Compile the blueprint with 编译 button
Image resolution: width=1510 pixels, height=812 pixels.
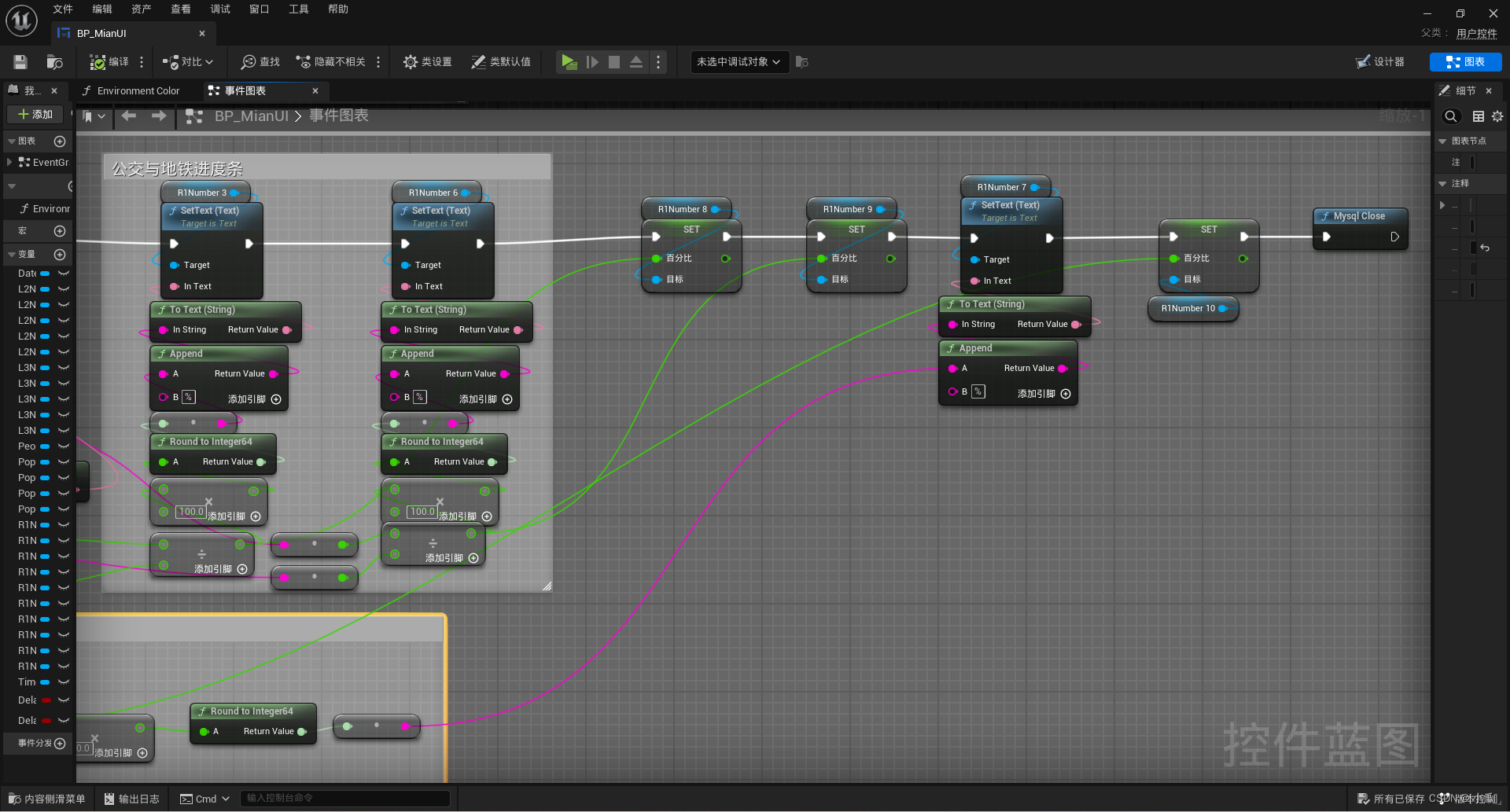point(109,62)
